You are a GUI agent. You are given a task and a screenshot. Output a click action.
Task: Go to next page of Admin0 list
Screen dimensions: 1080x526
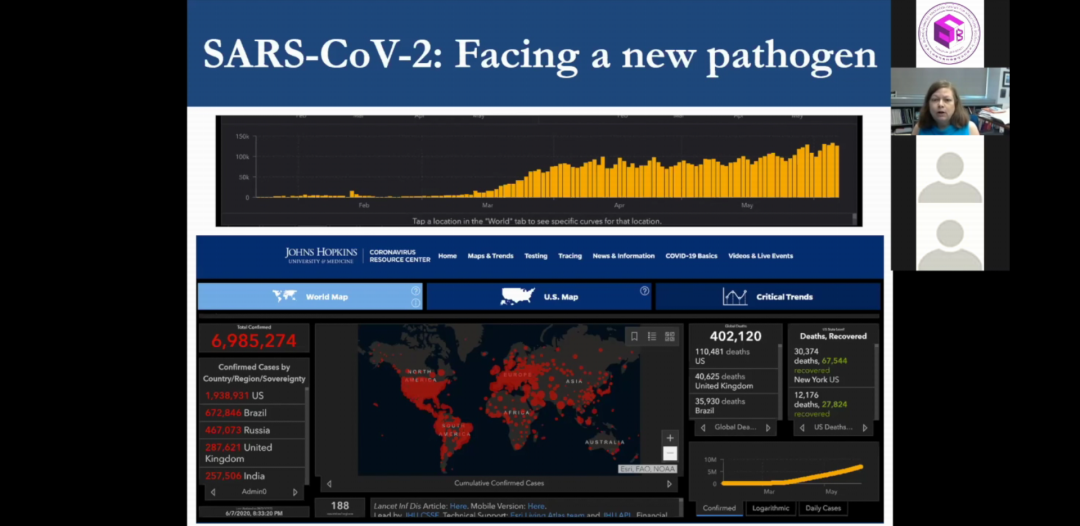[295, 492]
